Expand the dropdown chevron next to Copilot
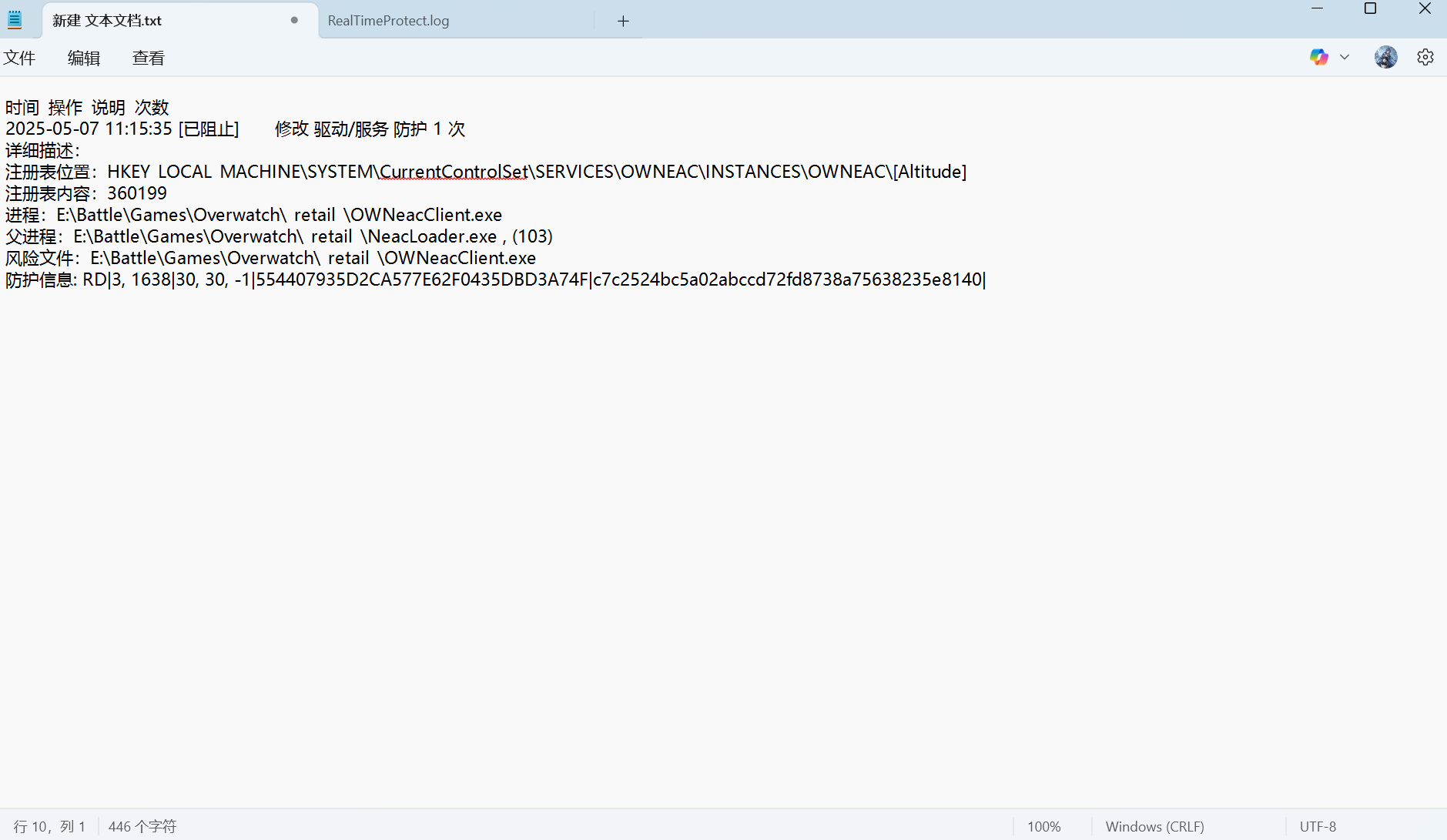This screenshot has height=840, width=1447. 1345,57
